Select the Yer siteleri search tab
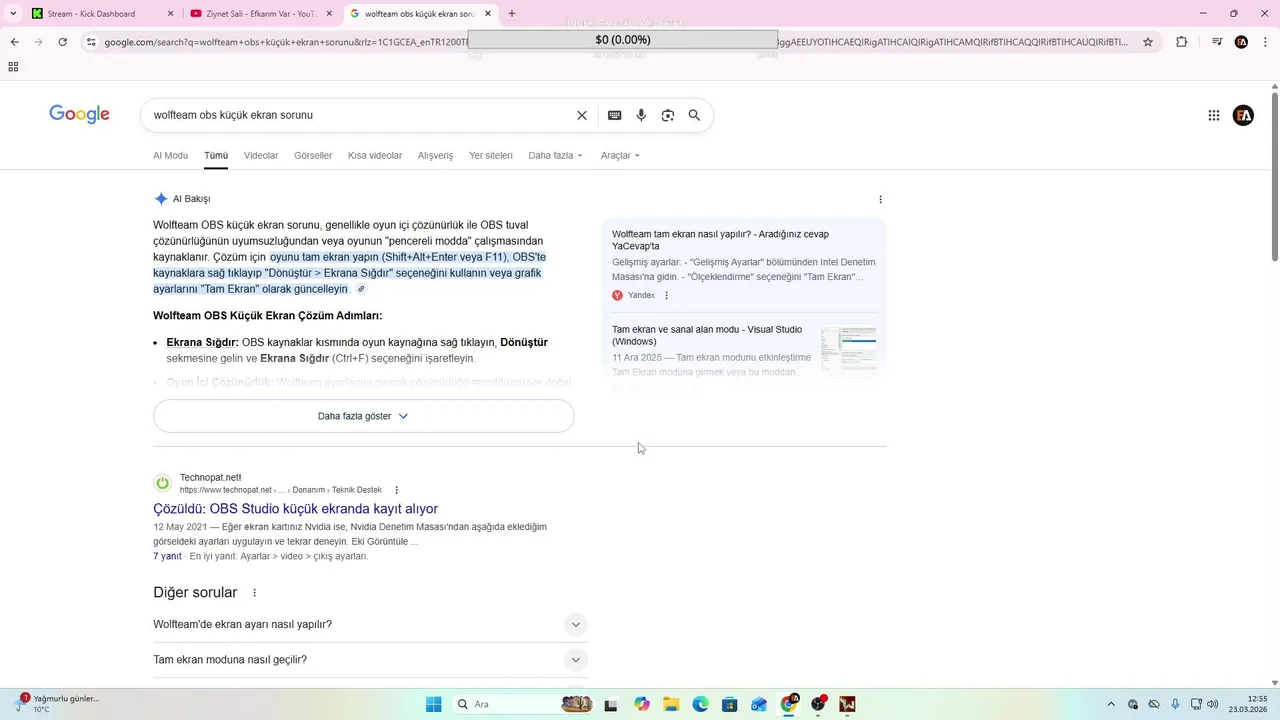 coord(491,155)
